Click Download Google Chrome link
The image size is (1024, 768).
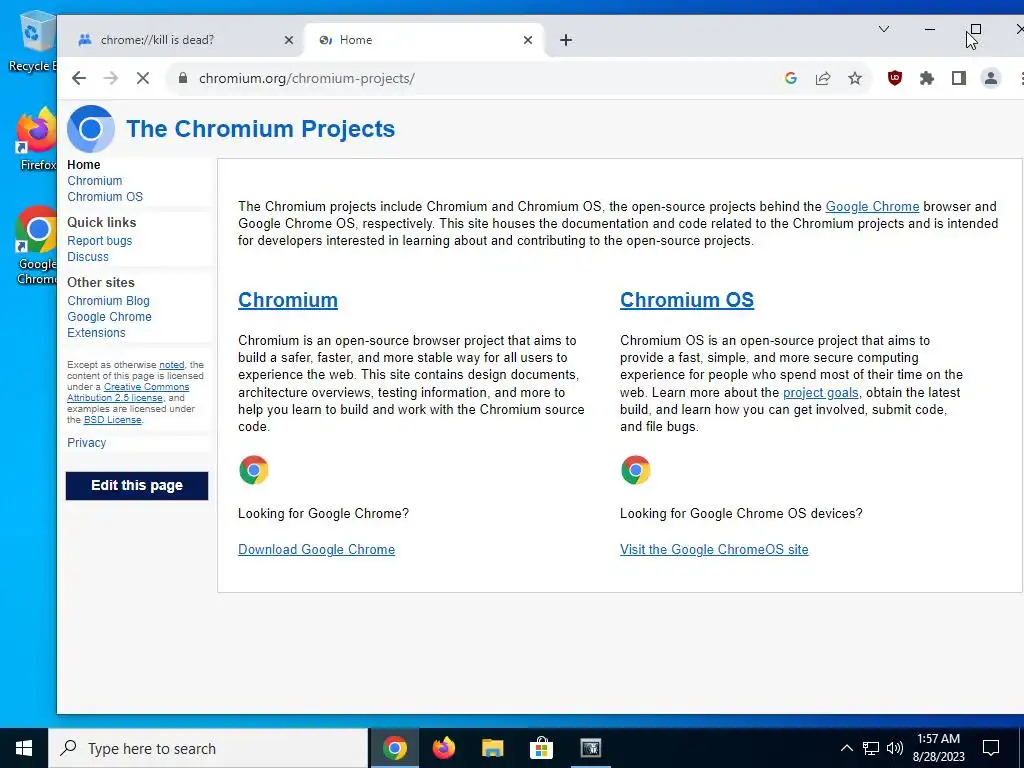click(317, 549)
